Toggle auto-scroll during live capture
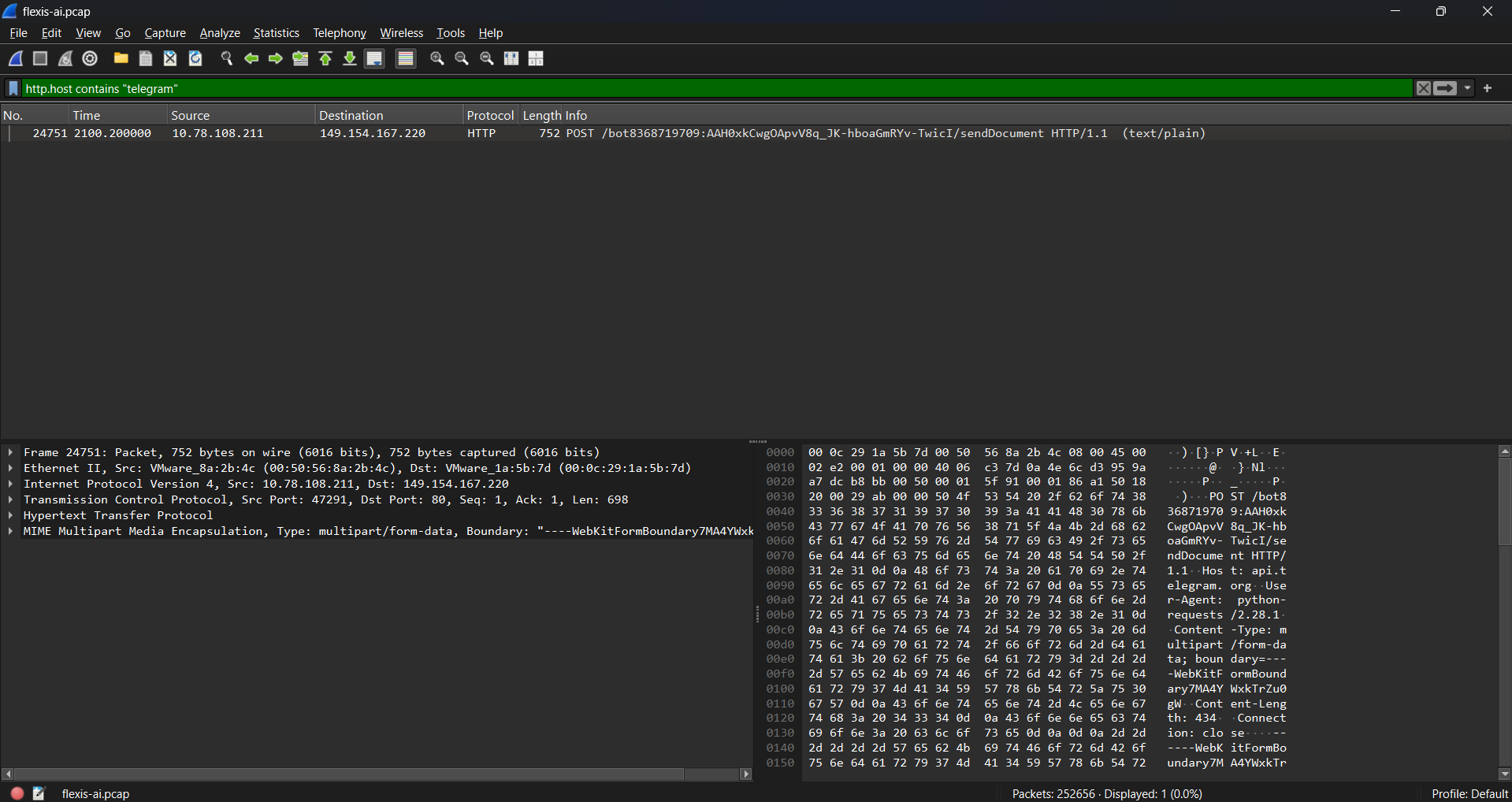 point(375,58)
